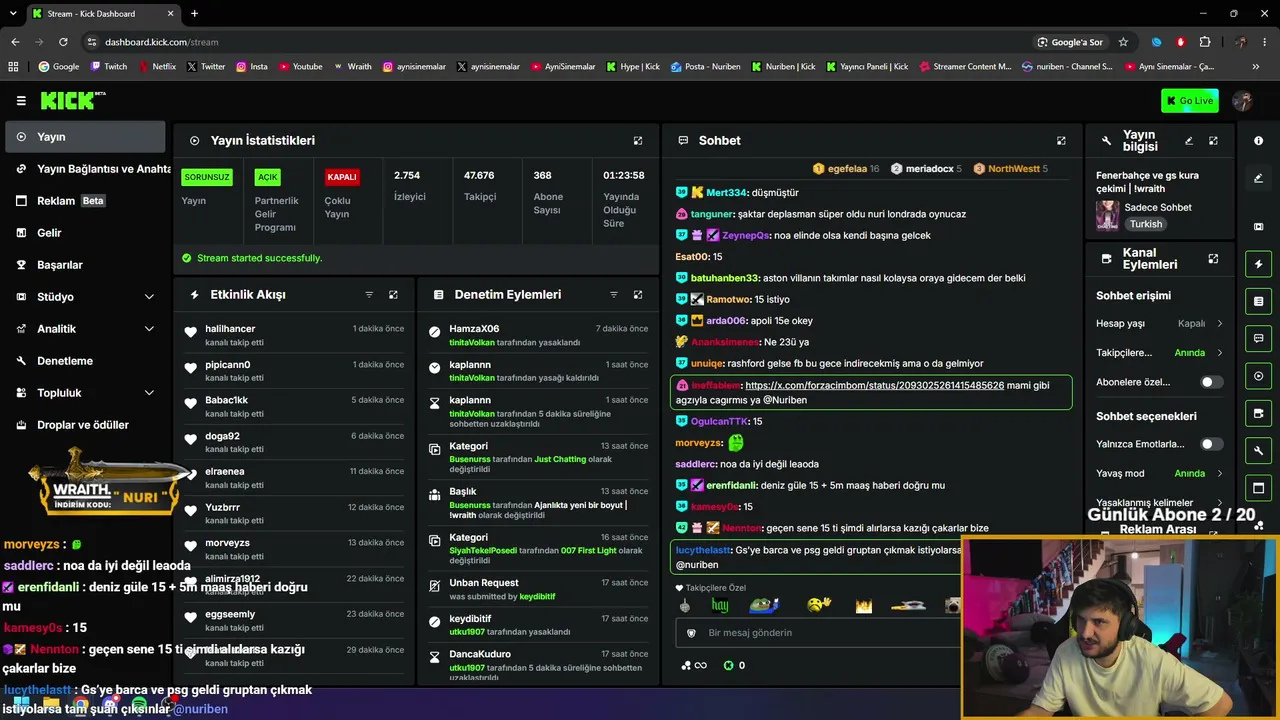Show more bookmarks with the overflow chevron

[1256, 67]
